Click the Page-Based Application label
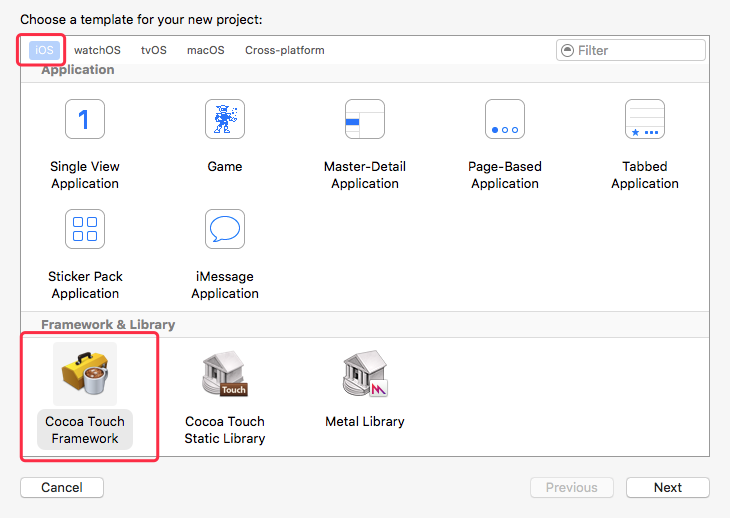730x518 pixels. pos(505,175)
